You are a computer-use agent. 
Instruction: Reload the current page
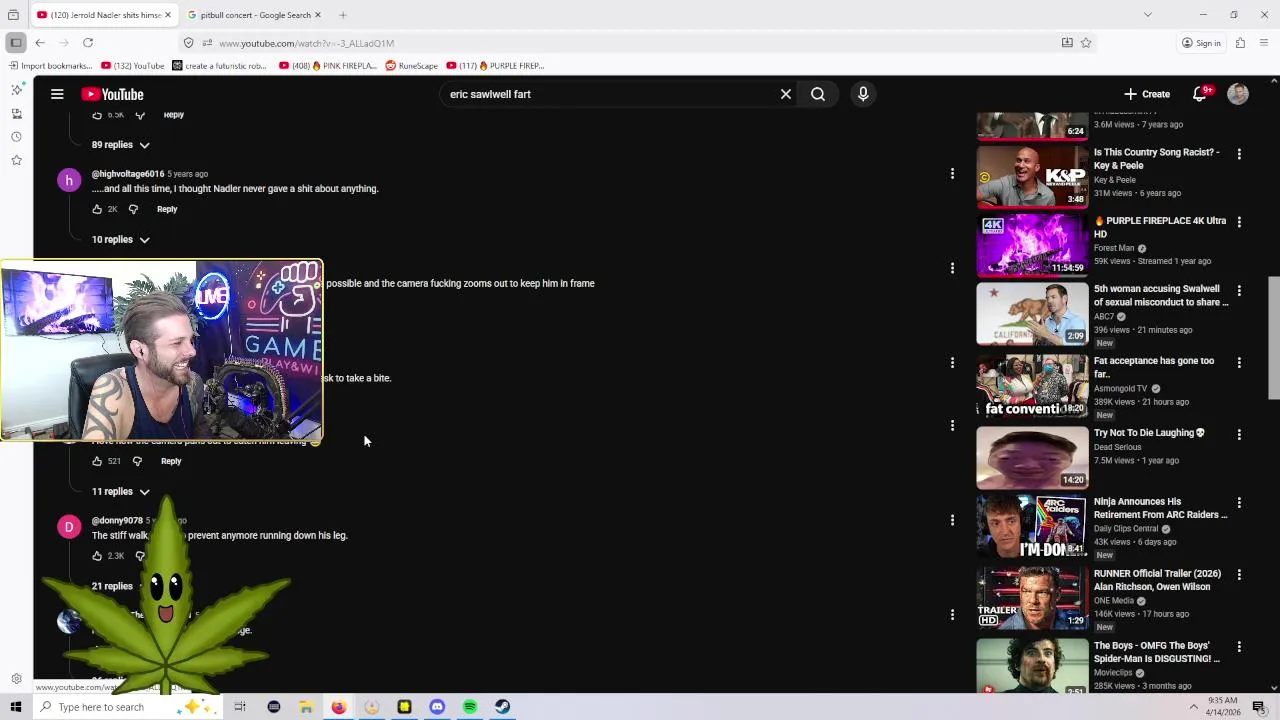click(x=88, y=43)
